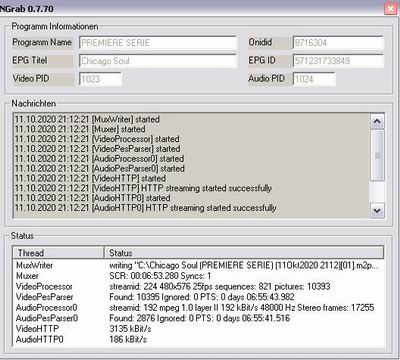Click the 'SCR: 00:06:53.280 Syncs: 1' status
The height and width of the screenshot is (360, 400).
(160, 276)
